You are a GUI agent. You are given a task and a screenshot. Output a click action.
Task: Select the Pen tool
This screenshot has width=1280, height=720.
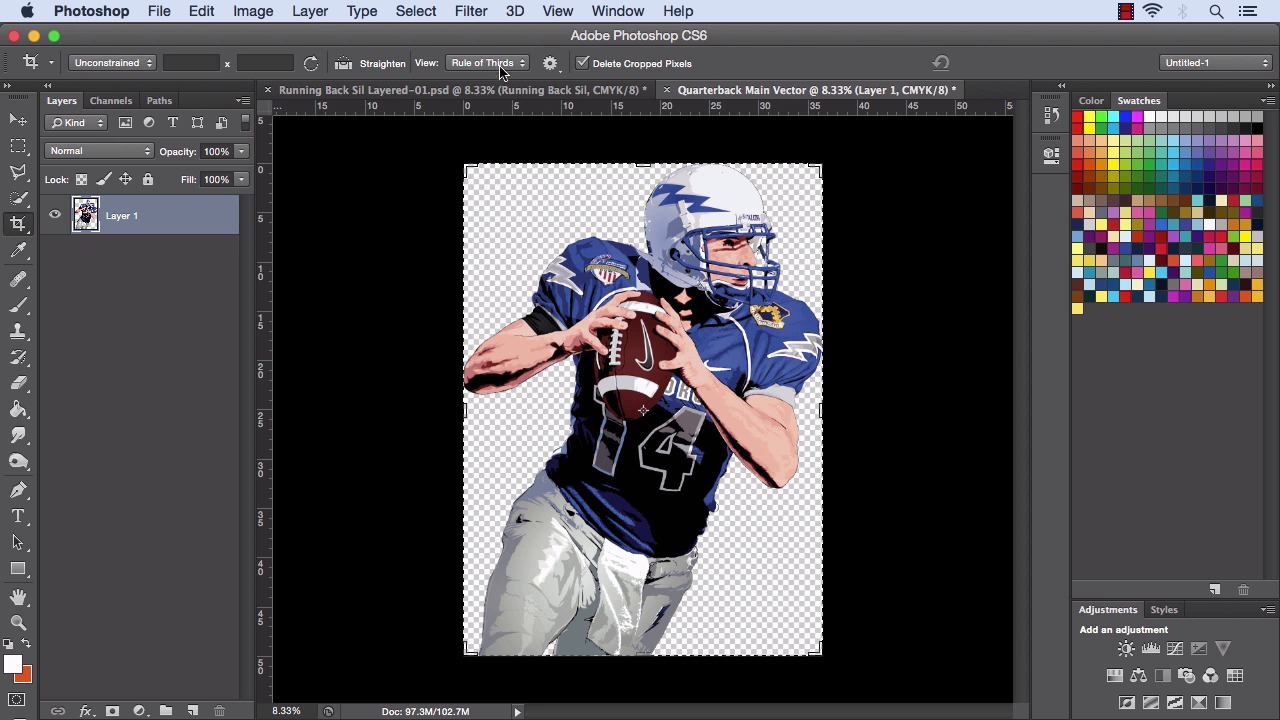18,490
